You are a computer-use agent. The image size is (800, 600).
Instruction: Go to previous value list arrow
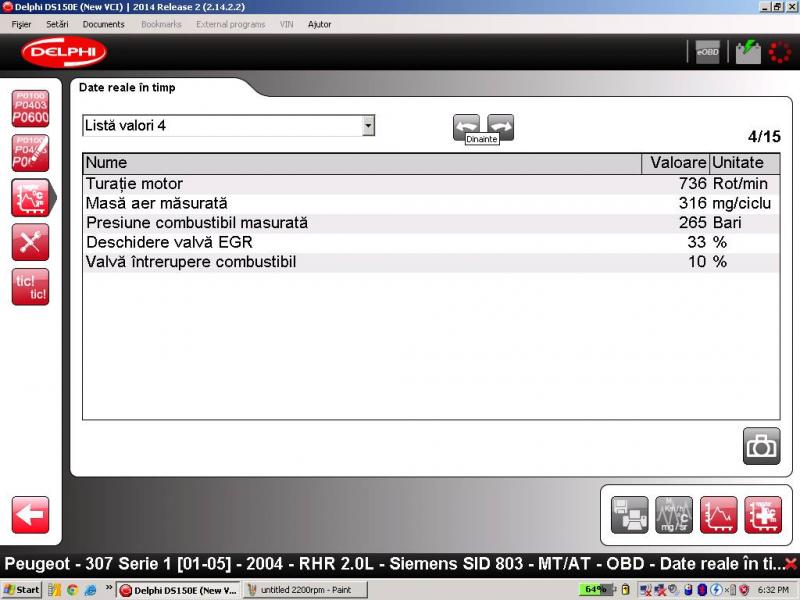click(x=466, y=127)
